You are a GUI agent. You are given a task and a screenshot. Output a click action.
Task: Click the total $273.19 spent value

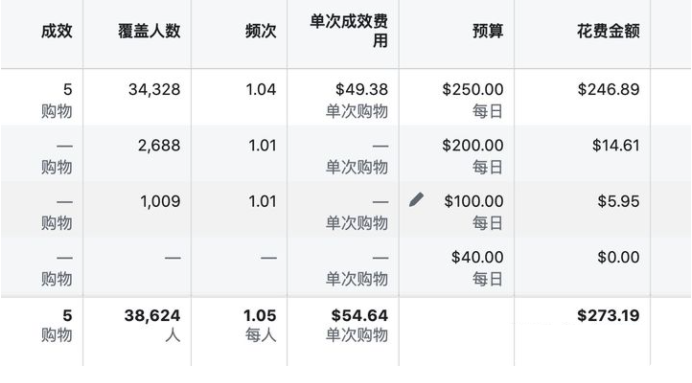609,315
